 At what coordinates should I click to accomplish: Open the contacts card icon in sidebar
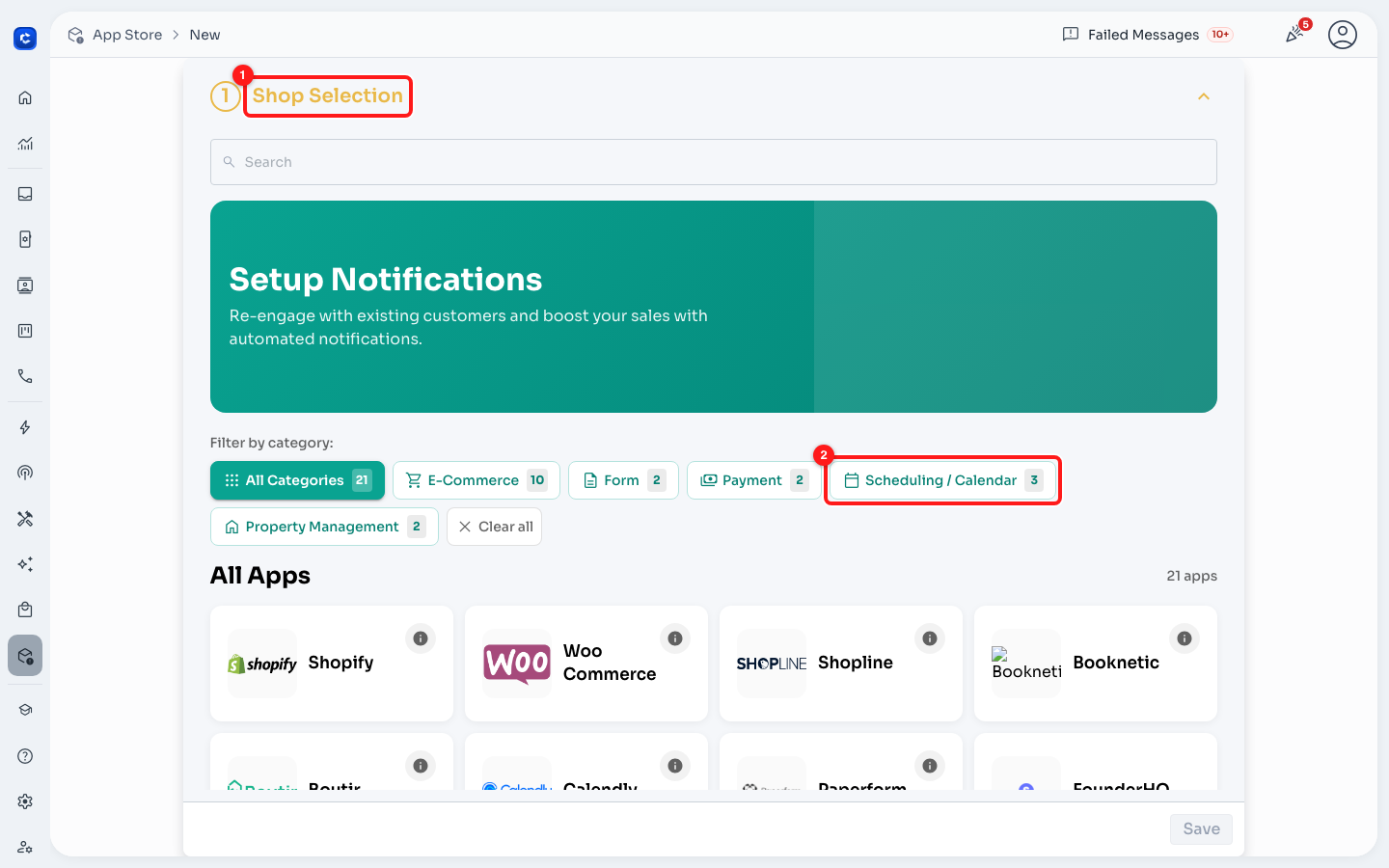click(25, 285)
